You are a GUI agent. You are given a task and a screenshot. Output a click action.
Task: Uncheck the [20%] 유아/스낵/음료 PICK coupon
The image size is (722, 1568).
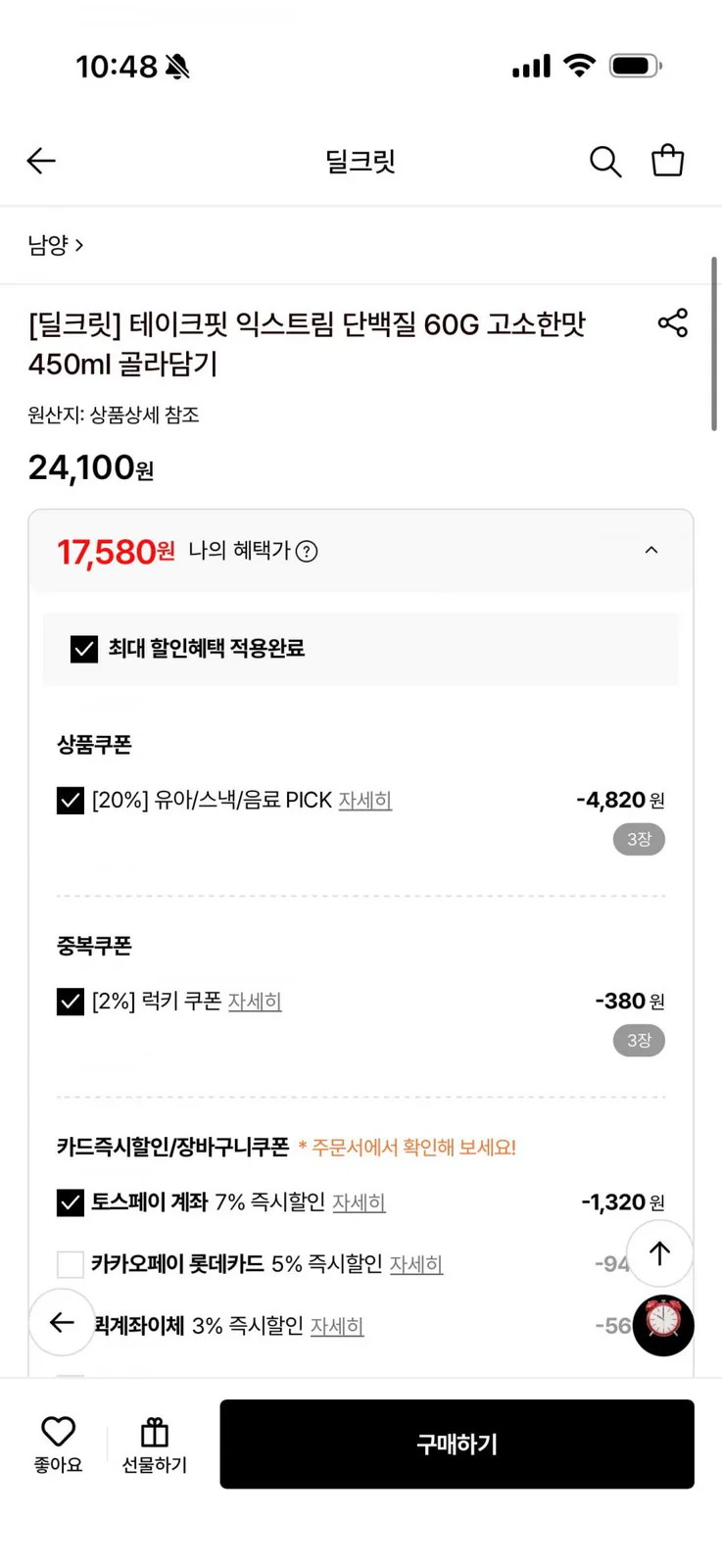click(x=71, y=801)
